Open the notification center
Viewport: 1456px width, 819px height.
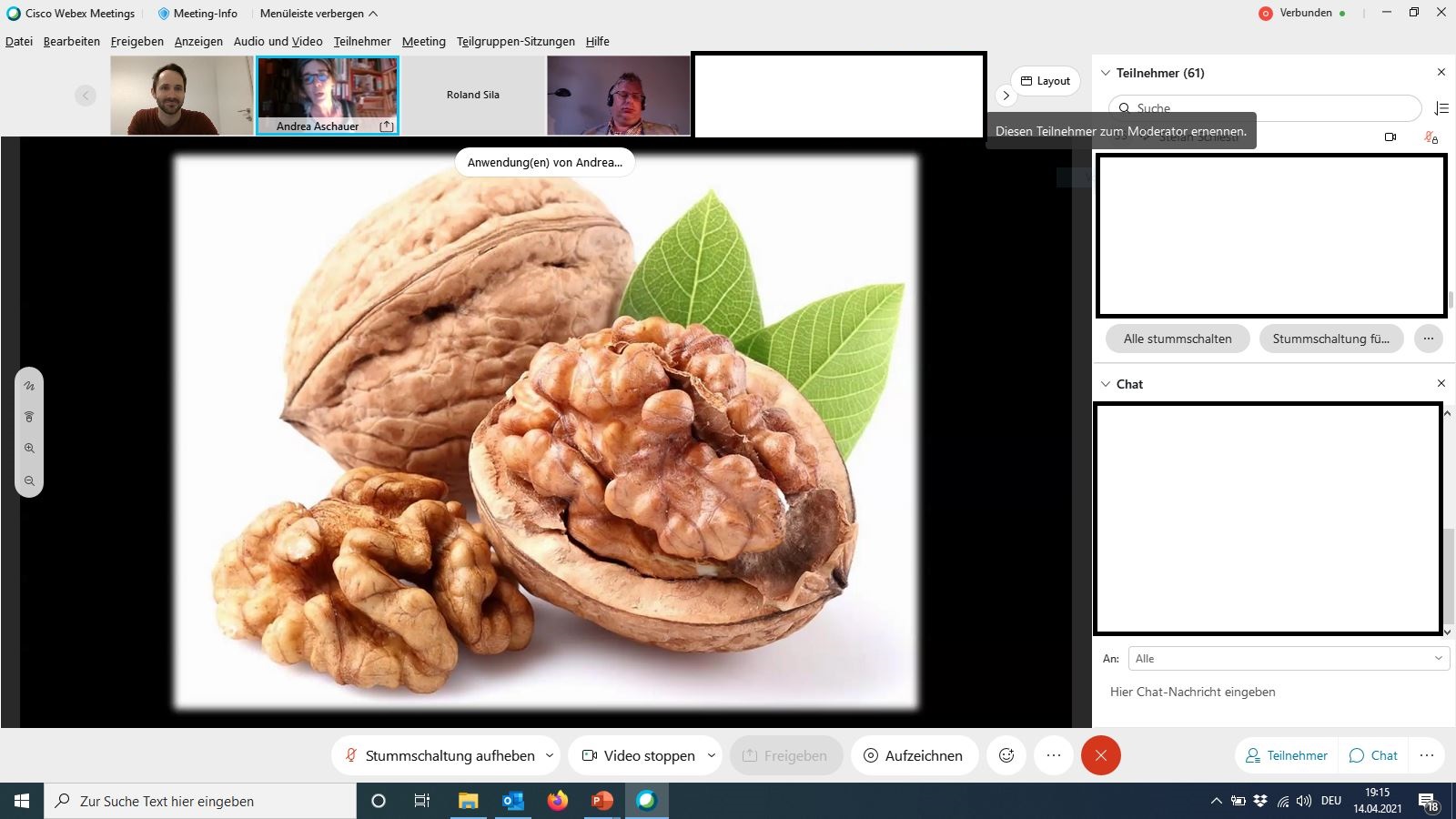[x=1428, y=802]
